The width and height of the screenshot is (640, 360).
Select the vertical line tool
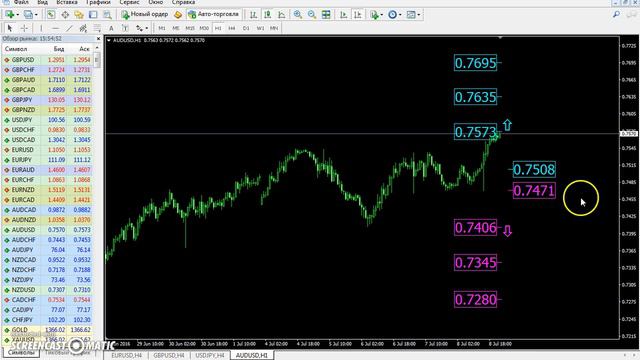41,28
